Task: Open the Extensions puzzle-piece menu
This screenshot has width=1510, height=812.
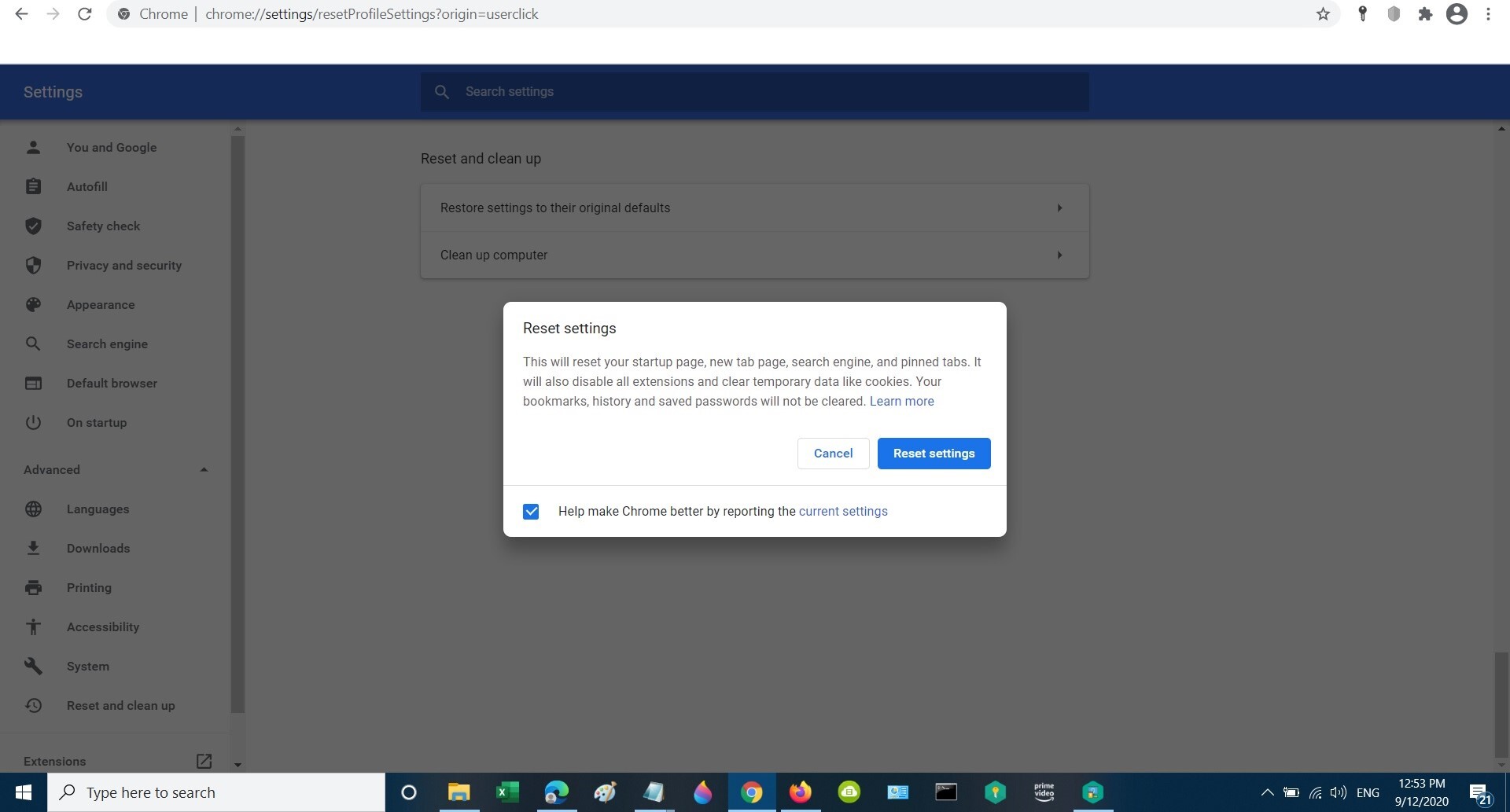Action: click(1425, 14)
